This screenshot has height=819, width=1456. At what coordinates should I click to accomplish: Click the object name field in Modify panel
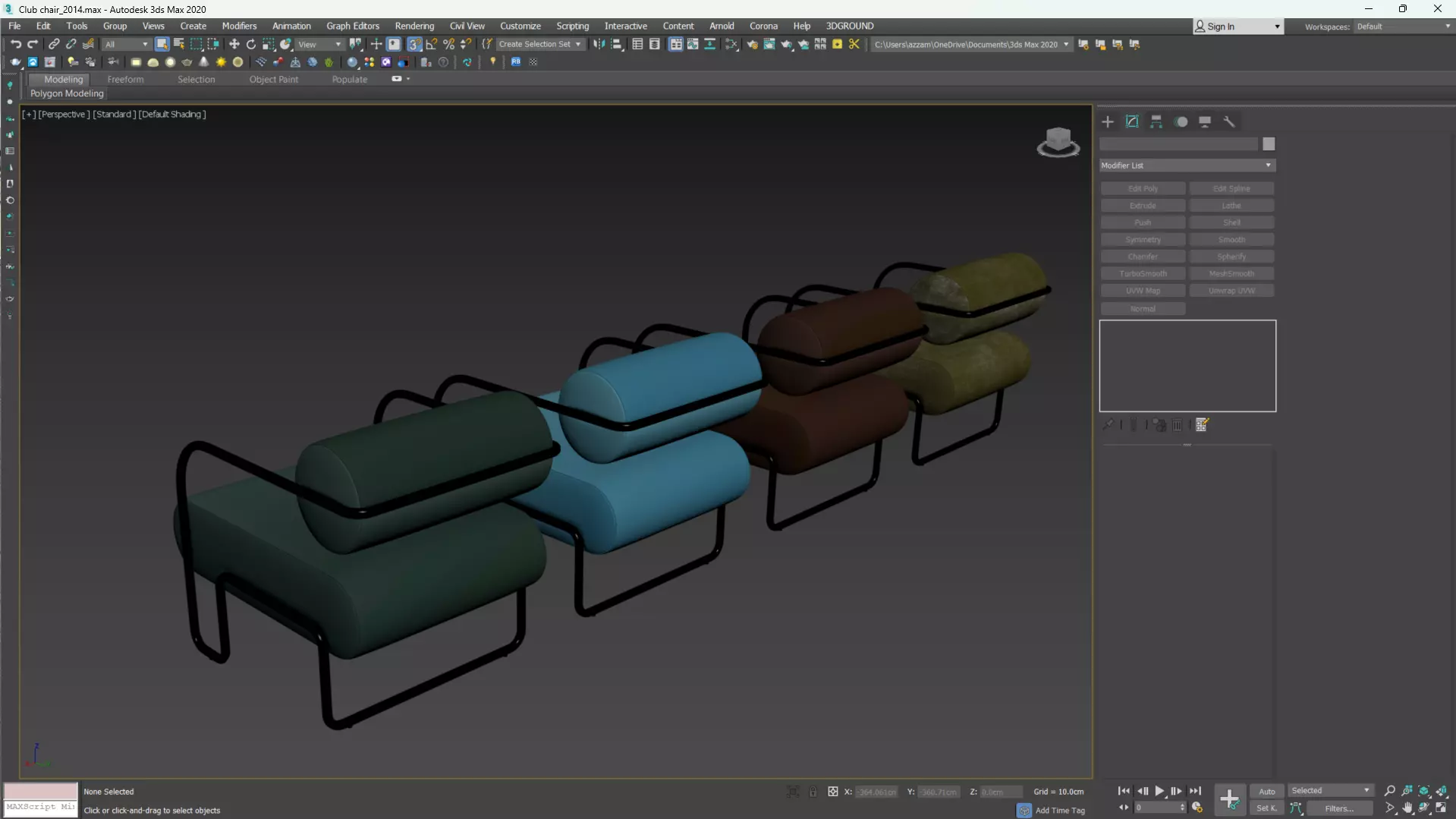1179,144
